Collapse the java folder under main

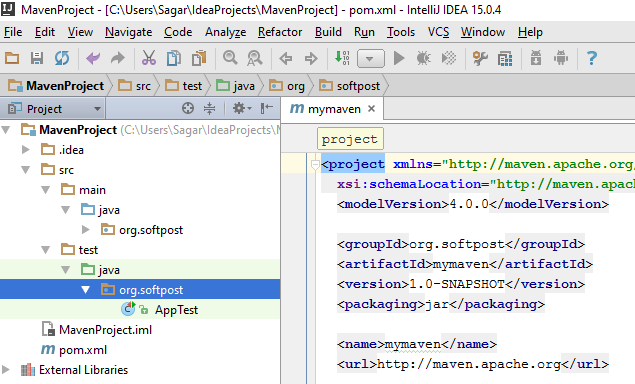(65, 210)
